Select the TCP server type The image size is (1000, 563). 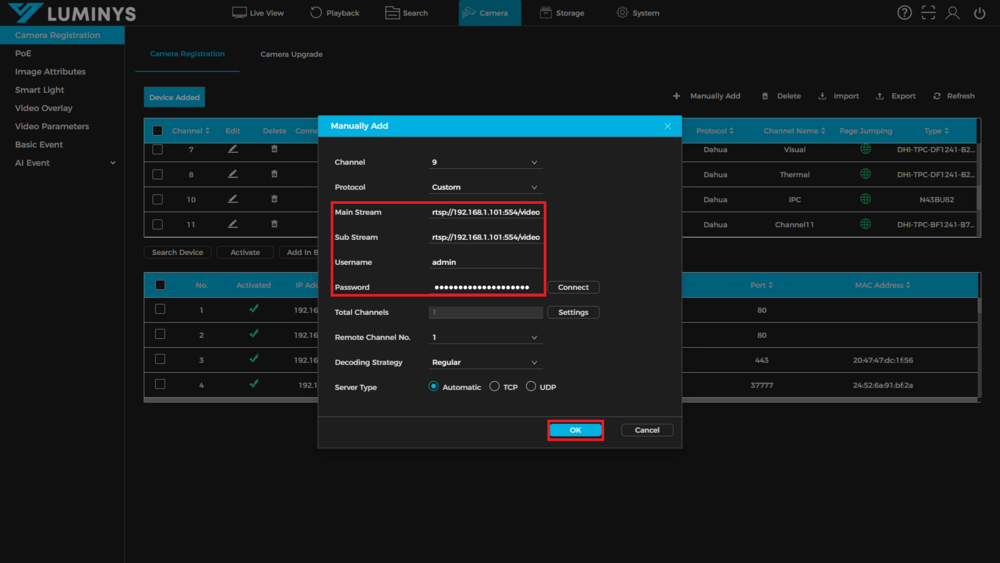pyautogui.click(x=495, y=387)
